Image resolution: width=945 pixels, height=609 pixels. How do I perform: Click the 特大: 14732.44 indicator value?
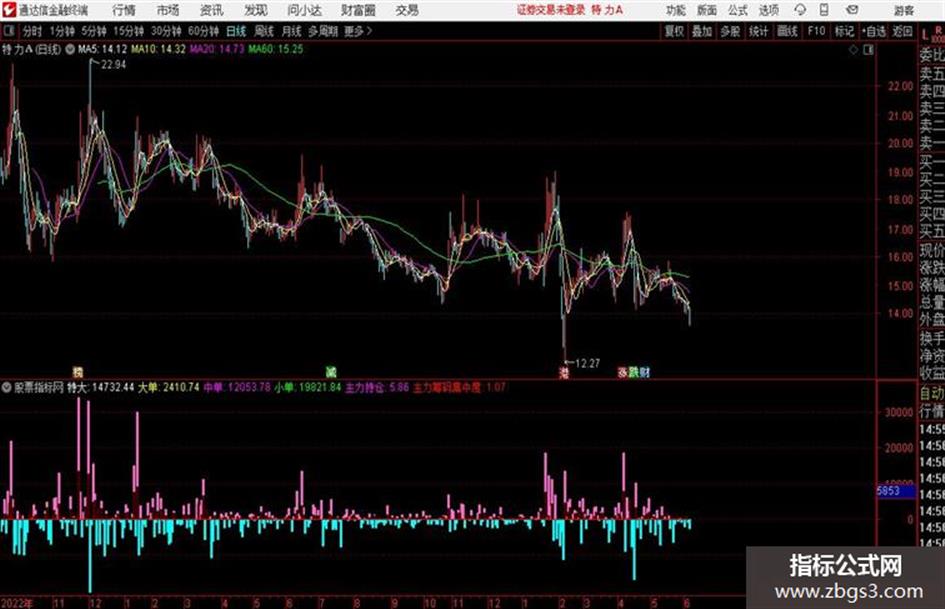click(x=101, y=388)
